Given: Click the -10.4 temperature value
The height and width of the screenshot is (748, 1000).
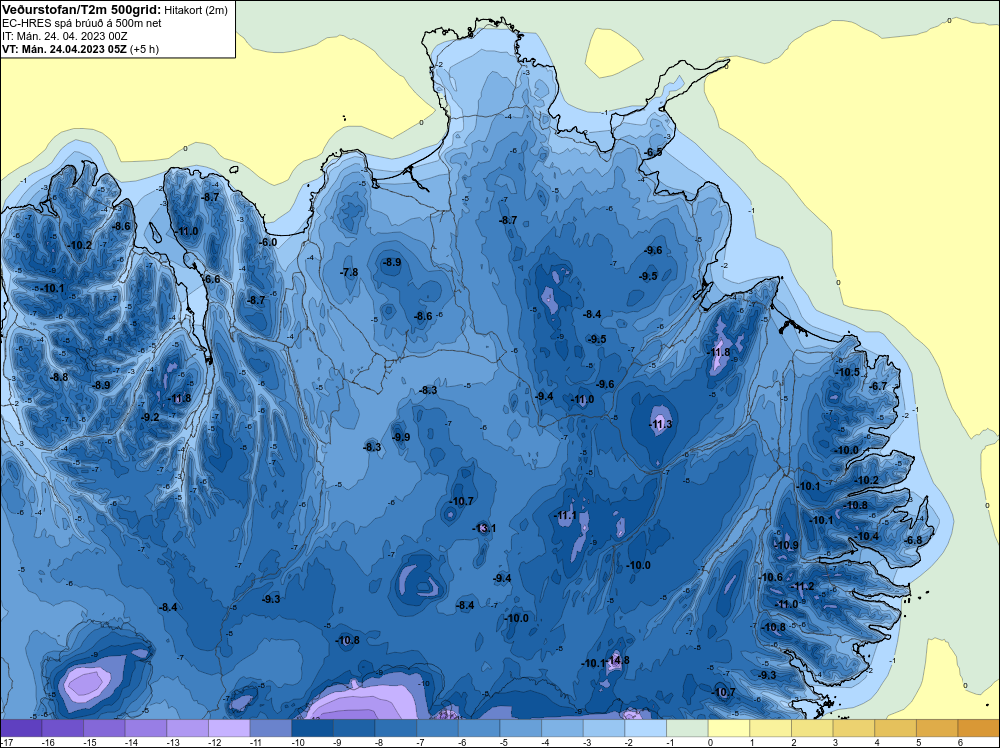Looking at the screenshot, I should (x=867, y=536).
